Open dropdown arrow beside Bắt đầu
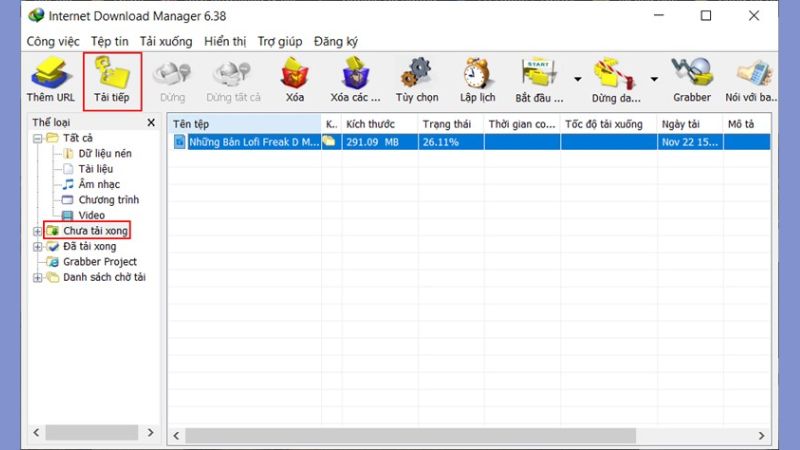Viewport: 800px width, 450px height. click(578, 79)
